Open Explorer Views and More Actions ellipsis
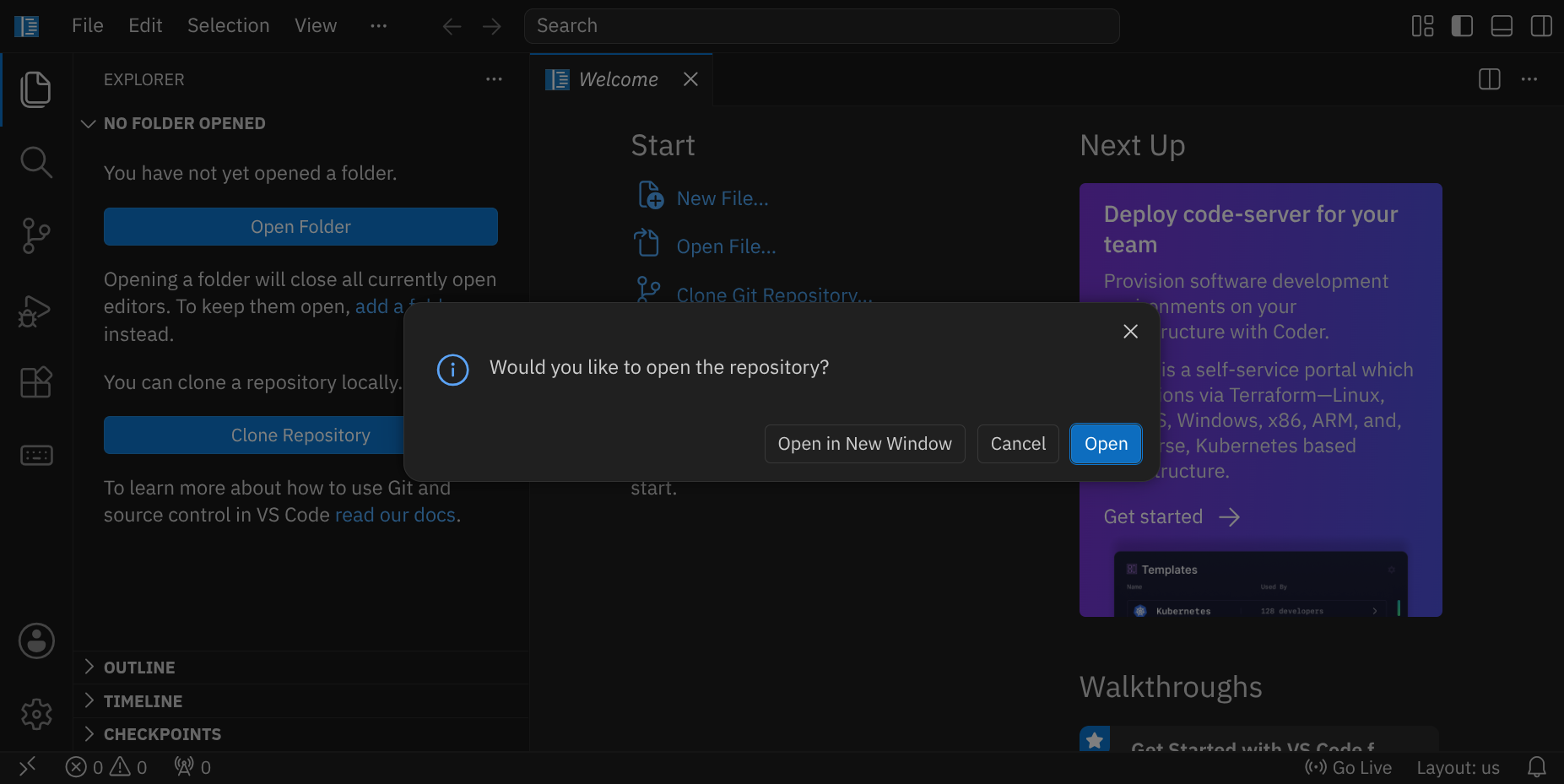 click(x=494, y=79)
